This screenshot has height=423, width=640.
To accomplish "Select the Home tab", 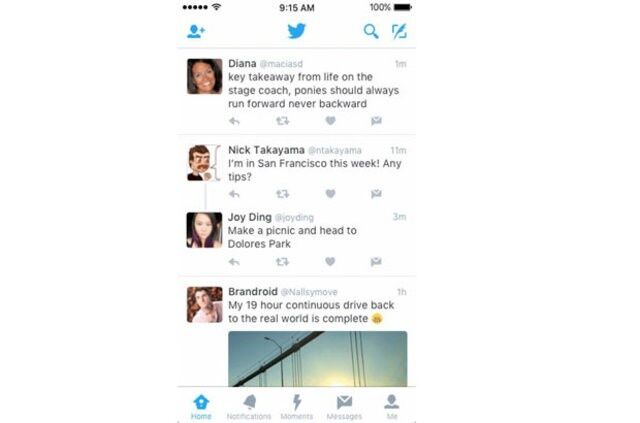I will click(x=201, y=407).
